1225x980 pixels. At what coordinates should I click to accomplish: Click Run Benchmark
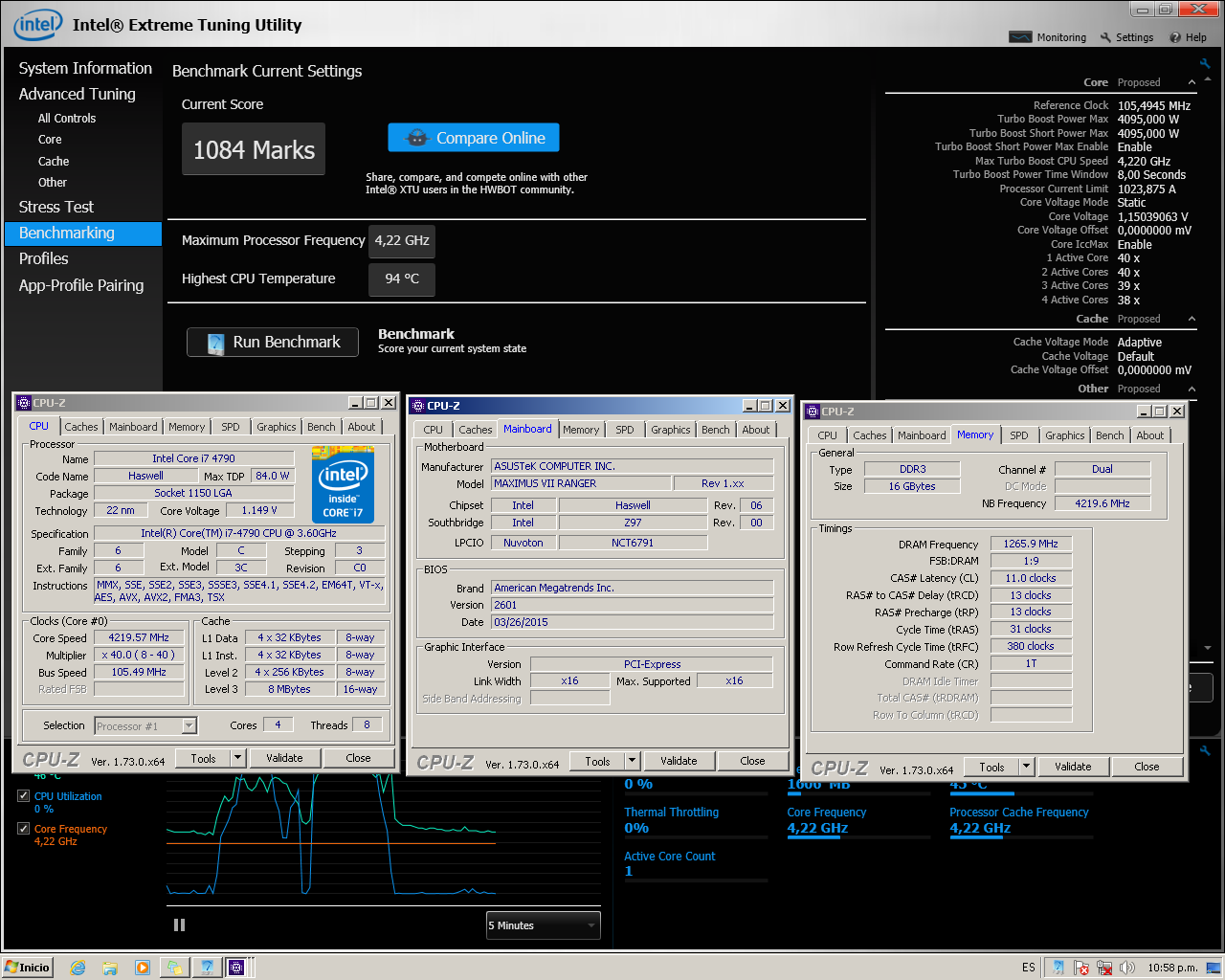273,342
